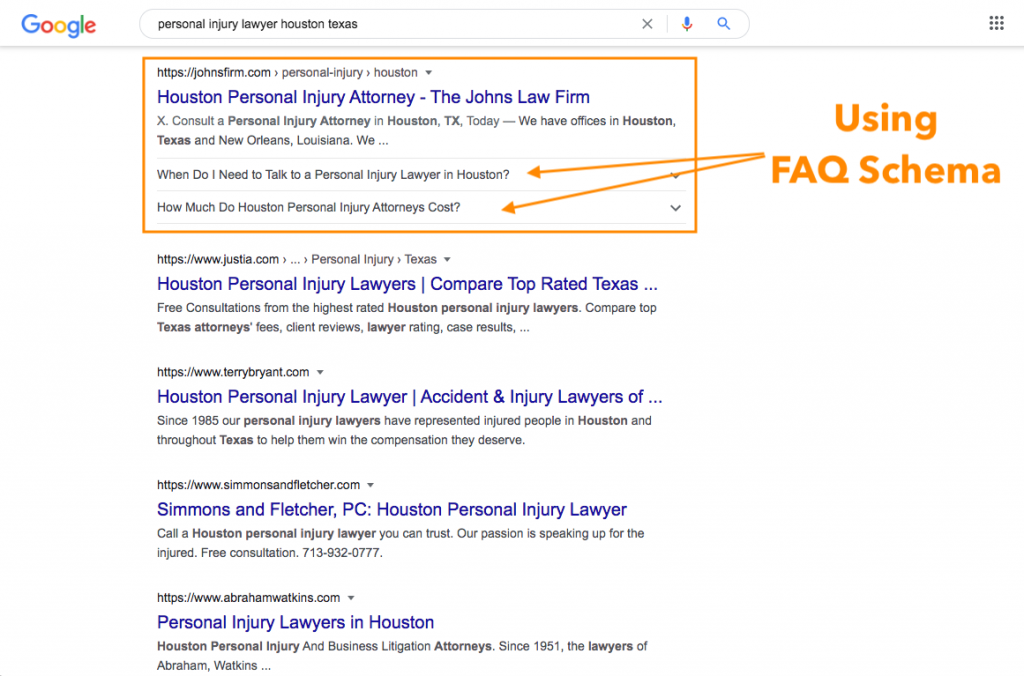Start voice search with microphone icon

[x=686, y=24]
